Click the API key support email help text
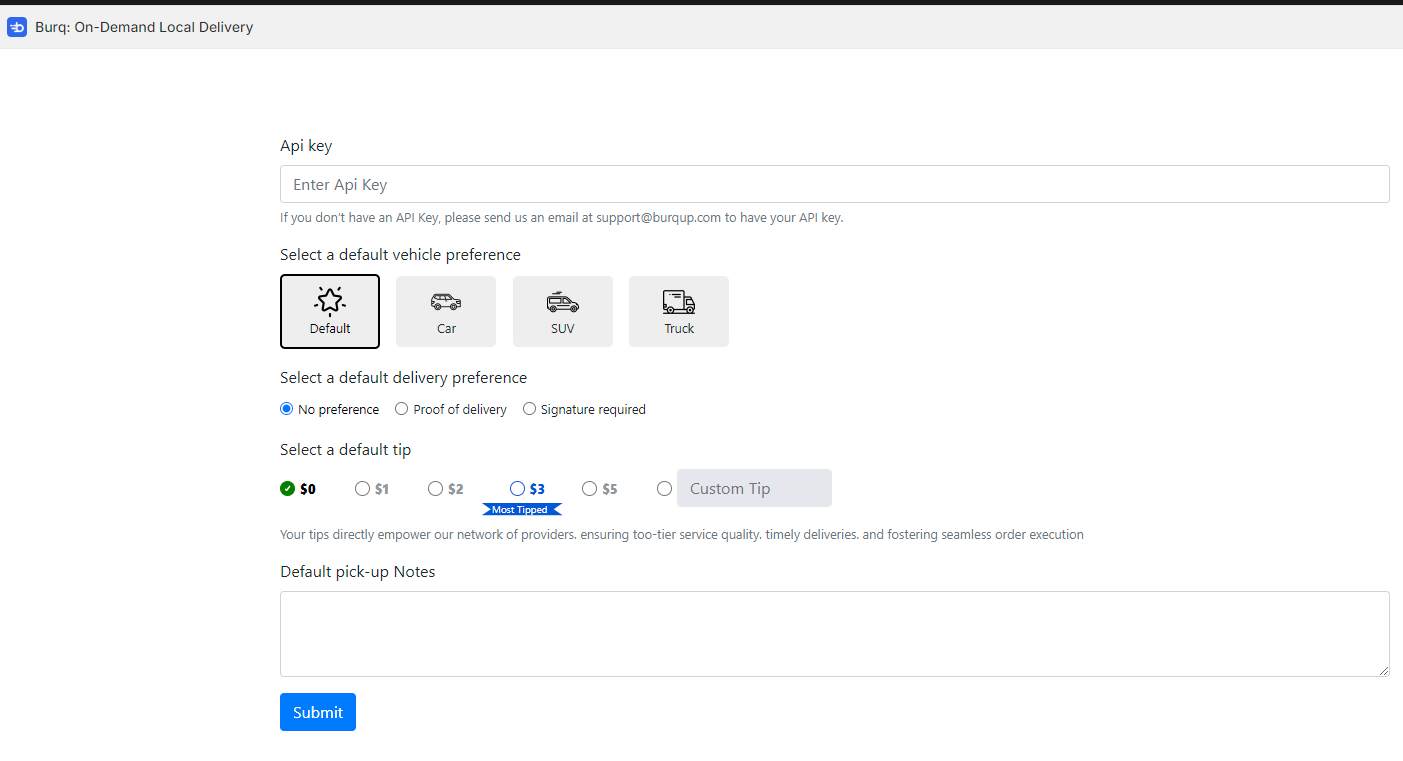 pyautogui.click(x=562, y=217)
